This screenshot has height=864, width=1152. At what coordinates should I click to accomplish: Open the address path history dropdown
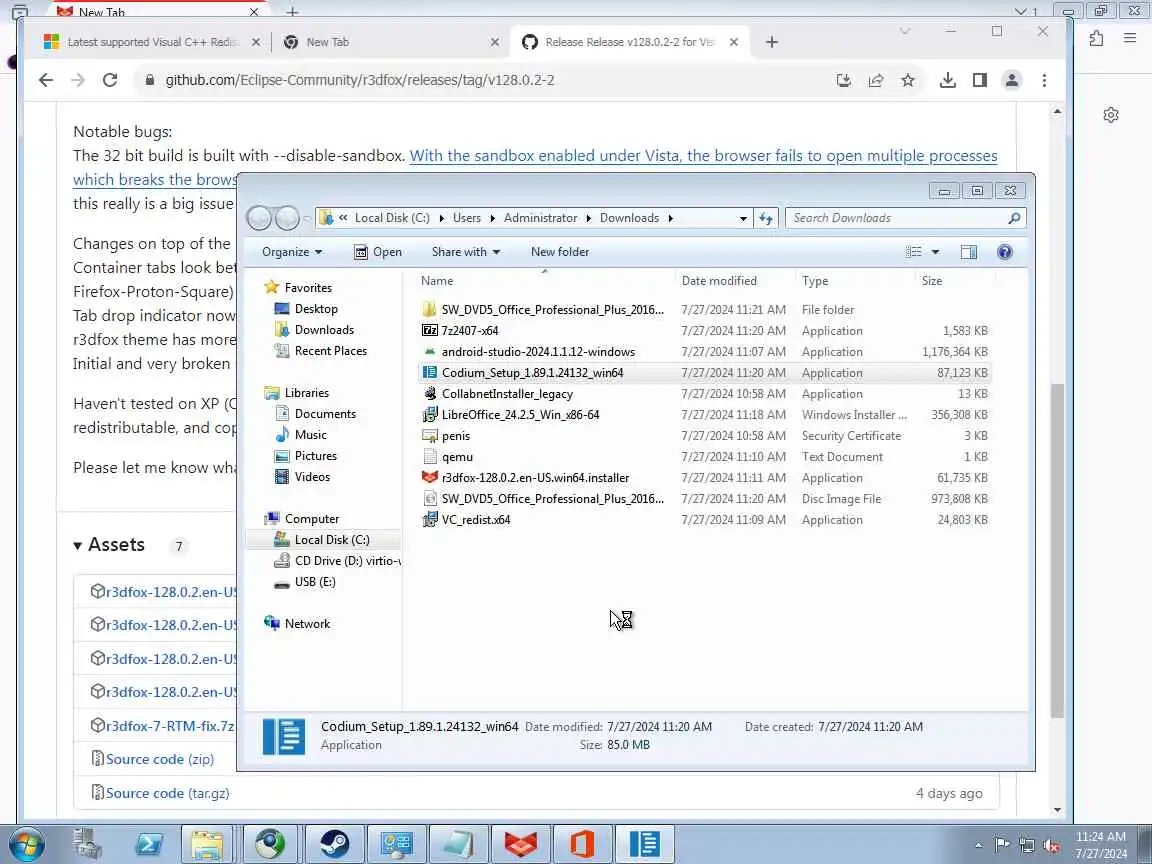point(743,218)
